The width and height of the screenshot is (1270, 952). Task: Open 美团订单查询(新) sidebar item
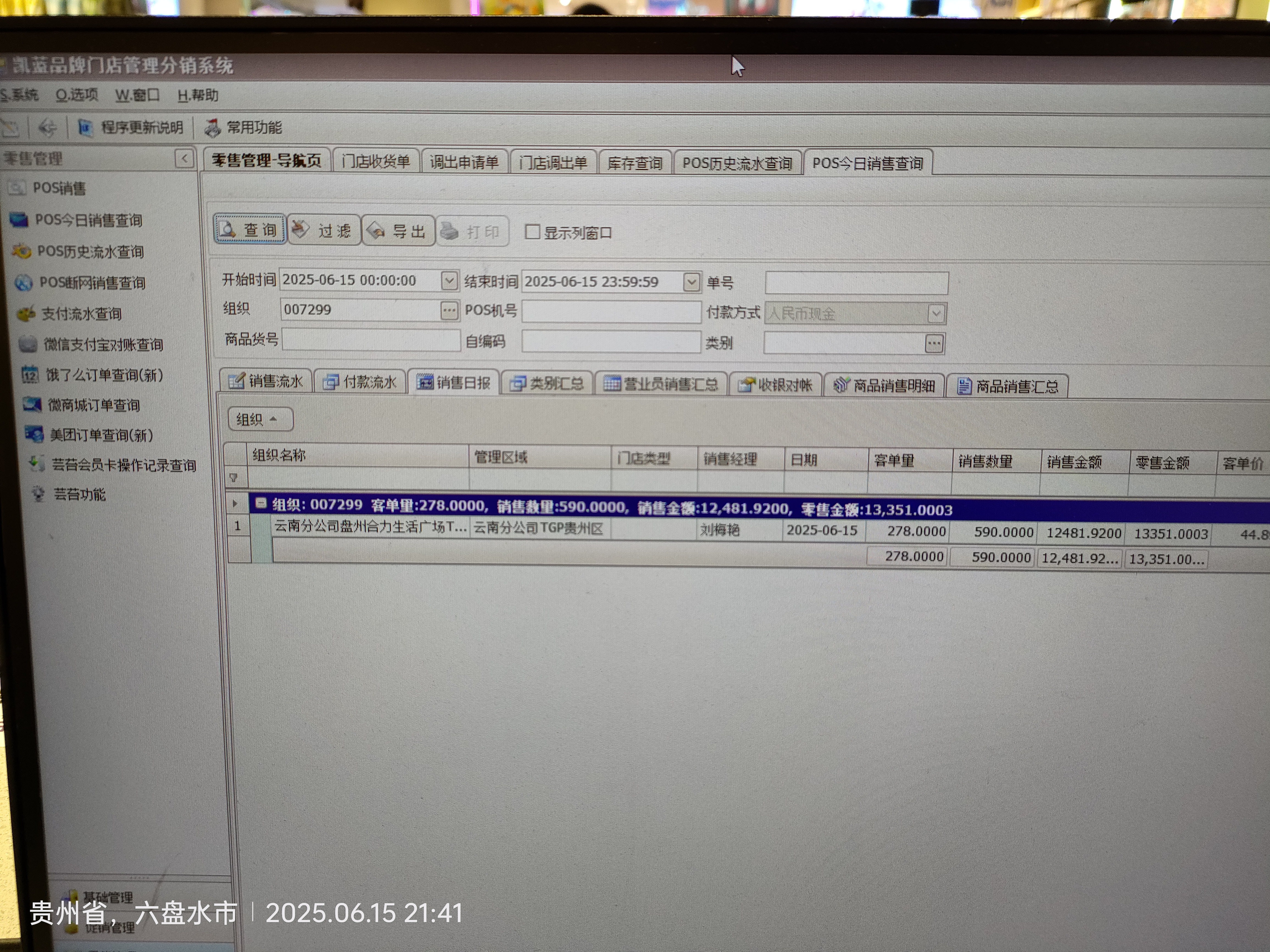[x=101, y=435]
